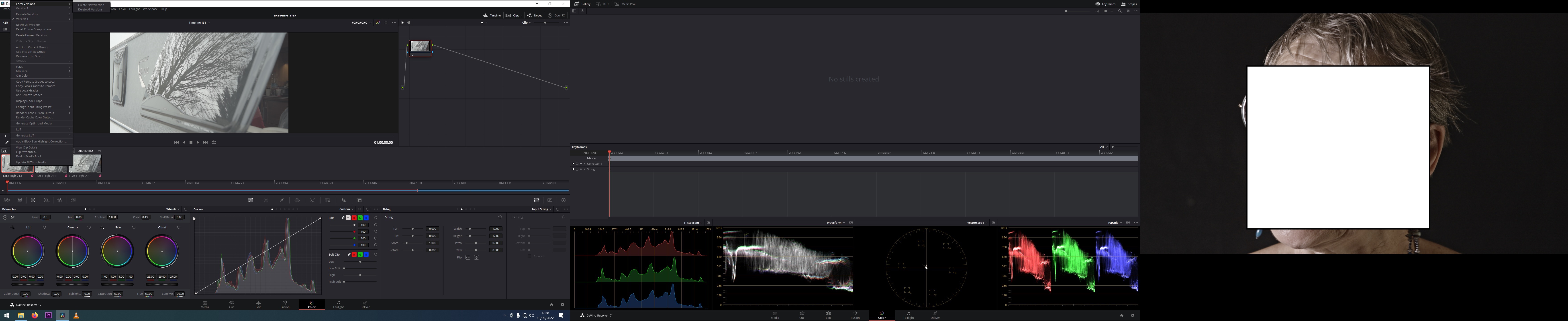Screen dimensions: 1568x321
Task: Toggle the Soft Clip channel link icon
Action: click(x=349, y=255)
